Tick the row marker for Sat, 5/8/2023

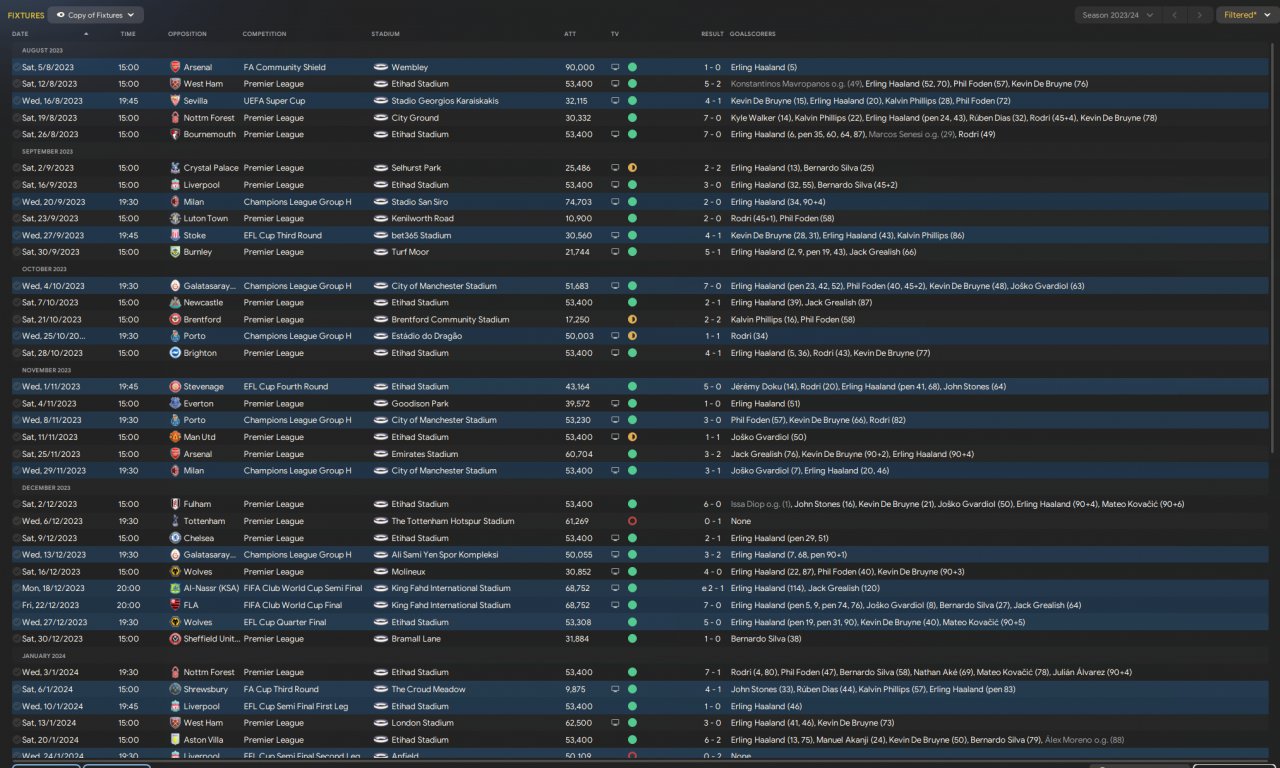pyautogui.click(x=16, y=67)
